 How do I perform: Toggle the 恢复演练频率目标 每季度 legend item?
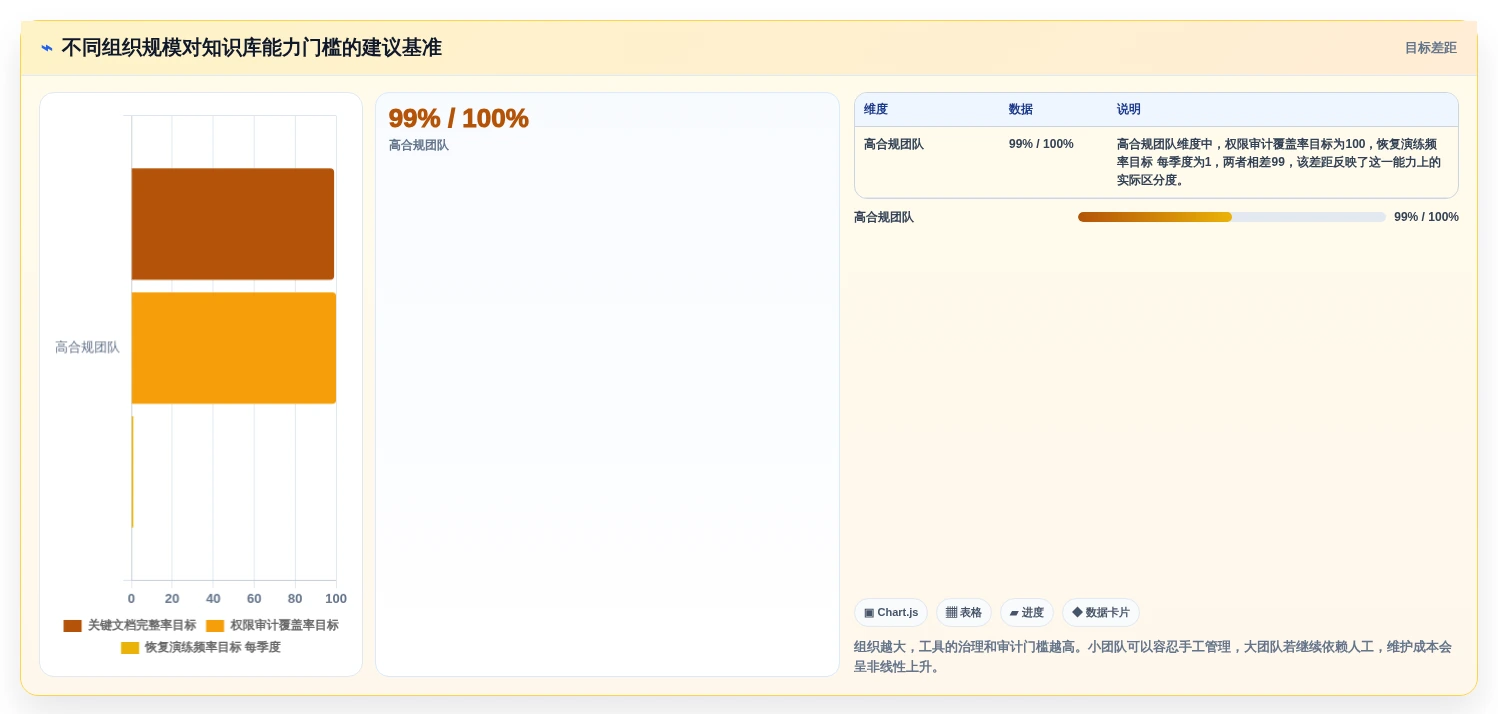201,647
